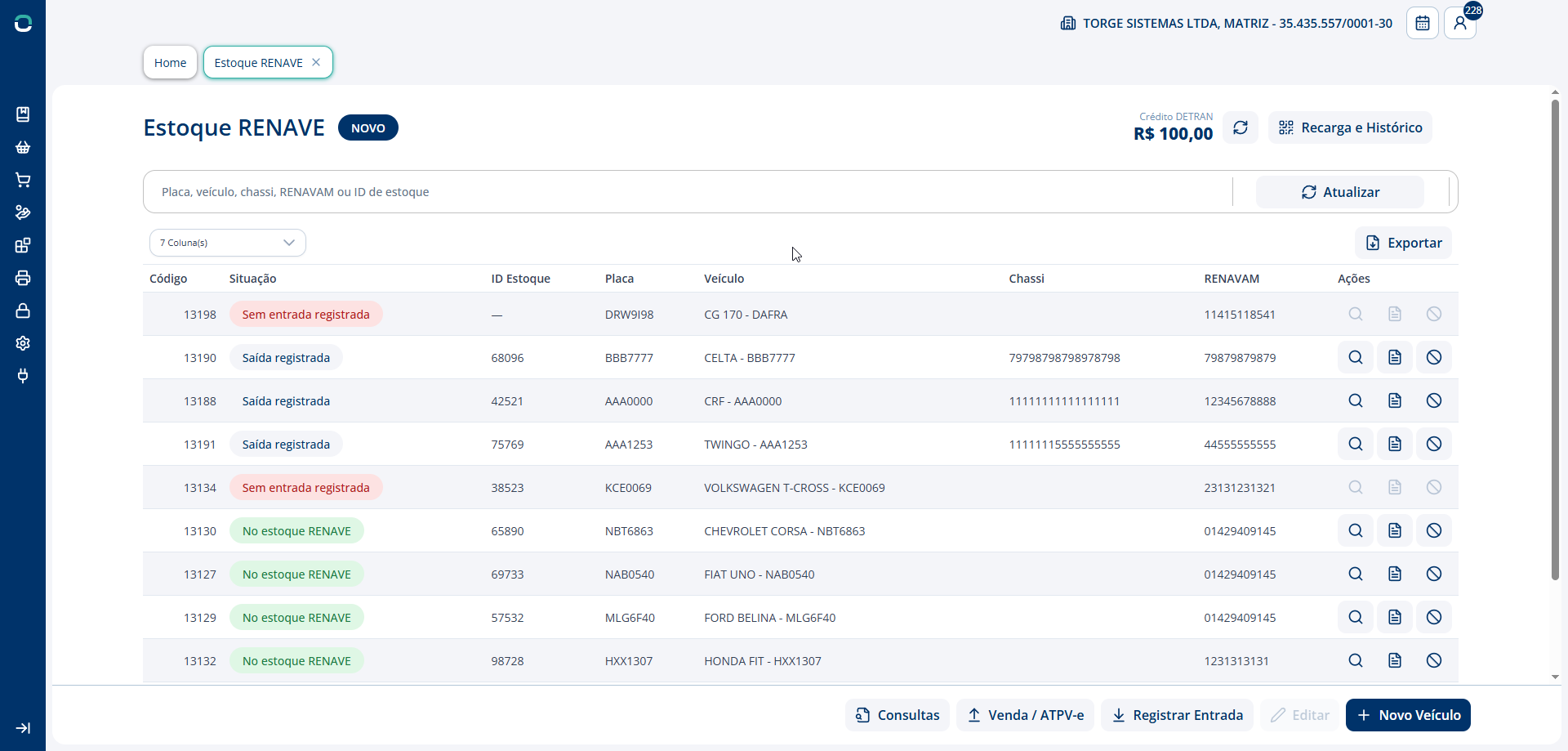The height and width of the screenshot is (751, 1568).
Task: Open the basket icon in the sidebar
Action: click(23, 147)
